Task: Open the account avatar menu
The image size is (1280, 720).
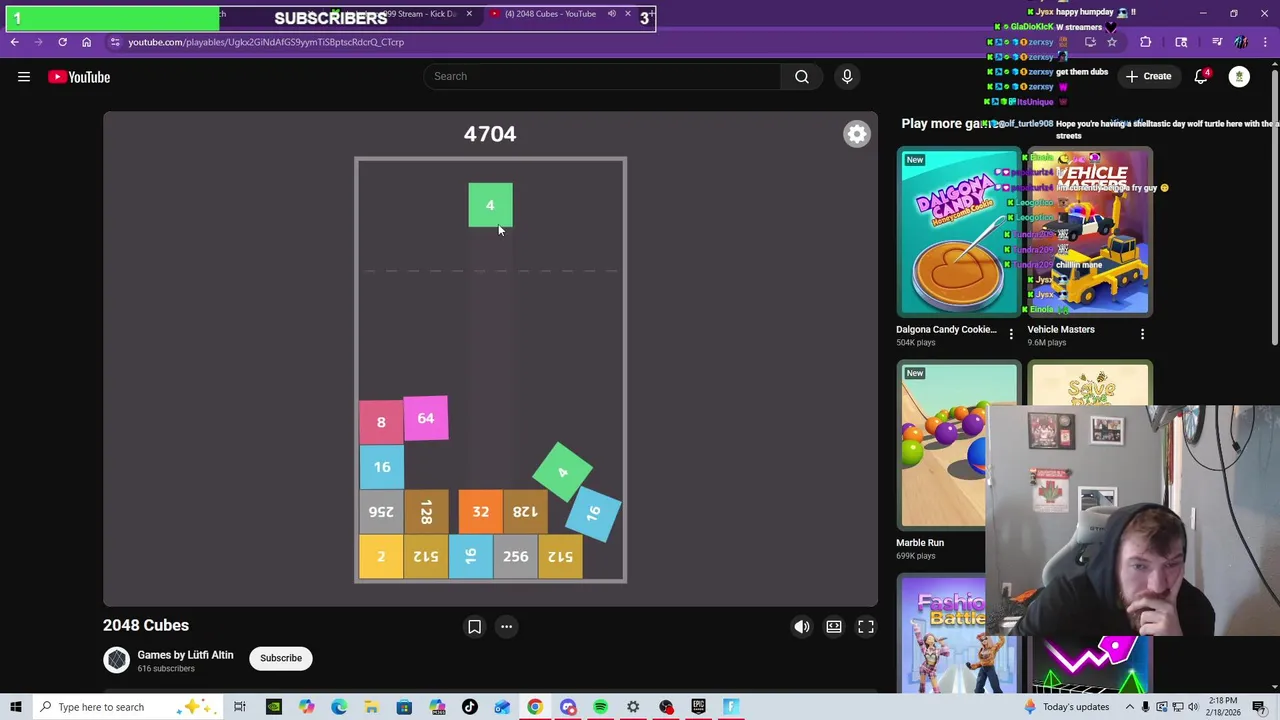Action: click(1239, 76)
